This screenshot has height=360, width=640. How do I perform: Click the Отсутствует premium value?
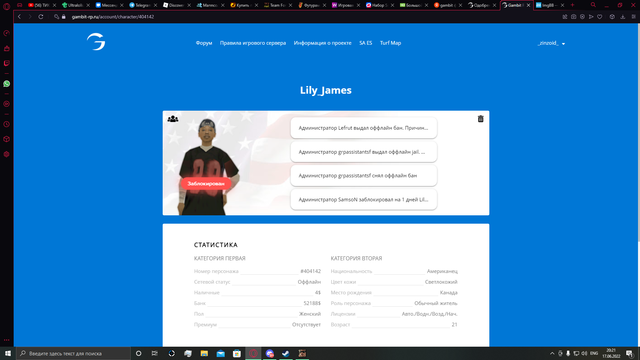click(x=306, y=324)
